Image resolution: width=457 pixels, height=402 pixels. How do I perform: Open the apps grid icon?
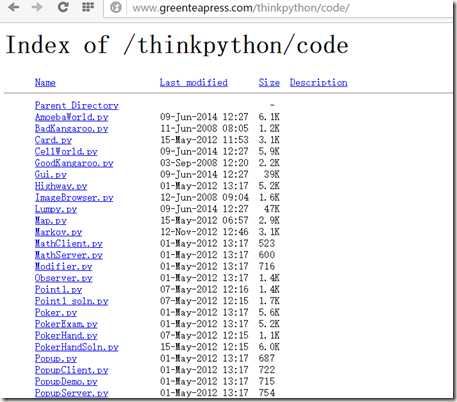point(88,7)
